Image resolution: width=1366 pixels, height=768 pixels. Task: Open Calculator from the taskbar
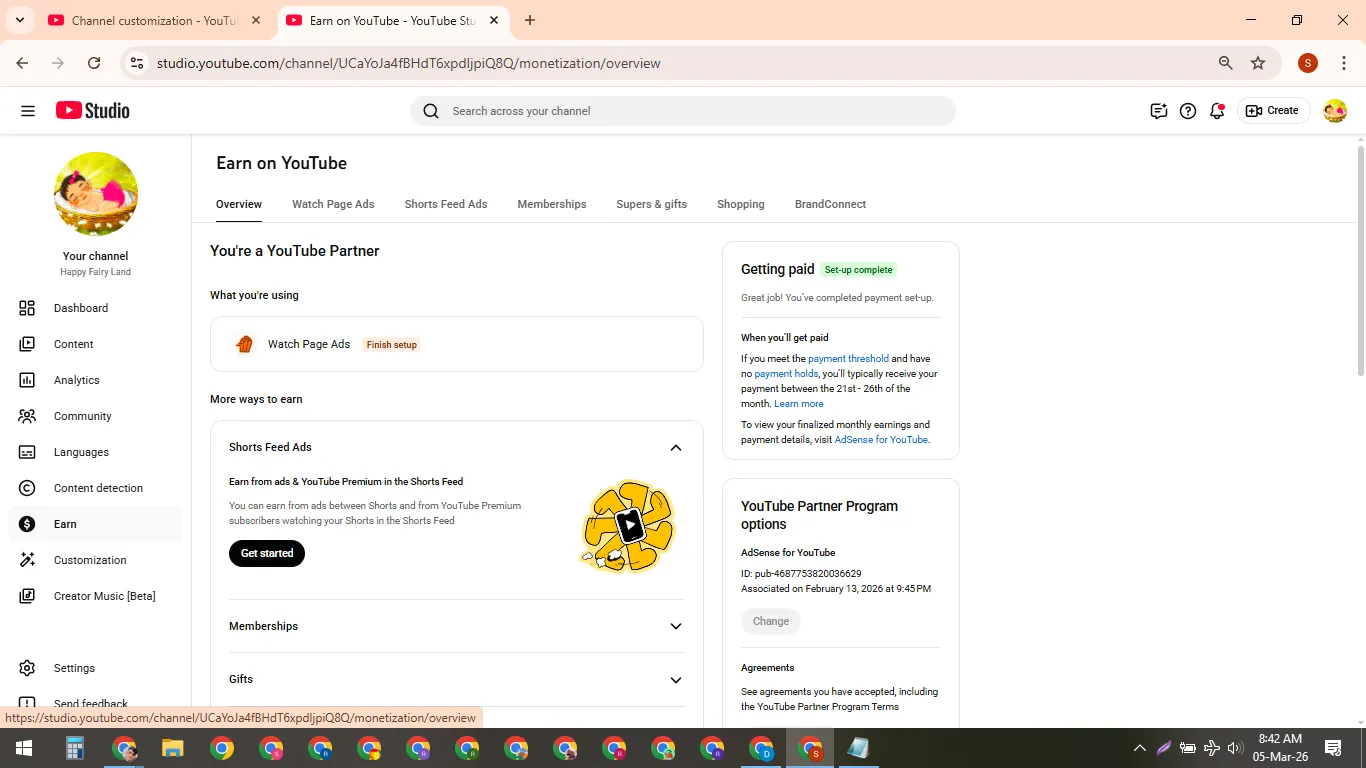pyautogui.click(x=74, y=748)
